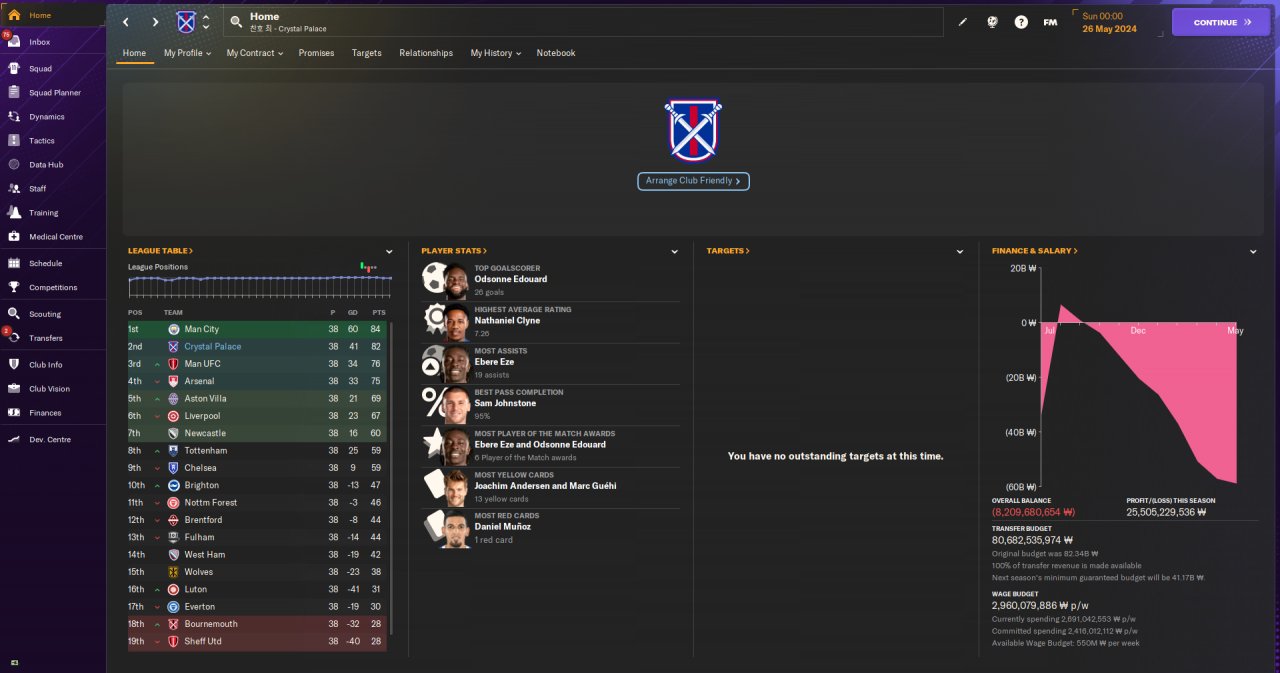Image resolution: width=1280 pixels, height=673 pixels.
Task: Click the Crystal Palace crest in header
Action: tap(186, 22)
